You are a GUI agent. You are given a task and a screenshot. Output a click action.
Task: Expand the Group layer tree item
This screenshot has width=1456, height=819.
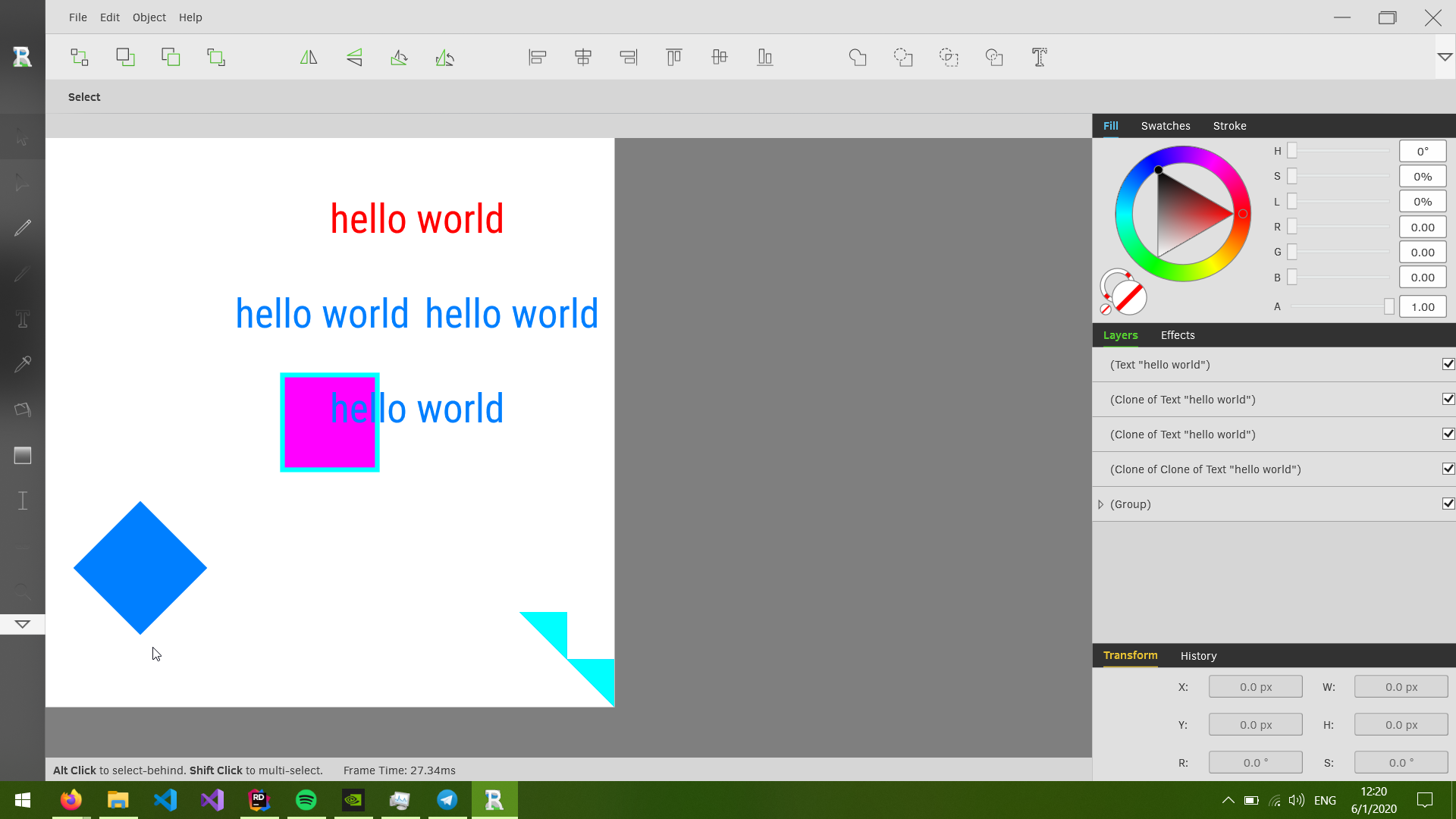(x=1100, y=504)
